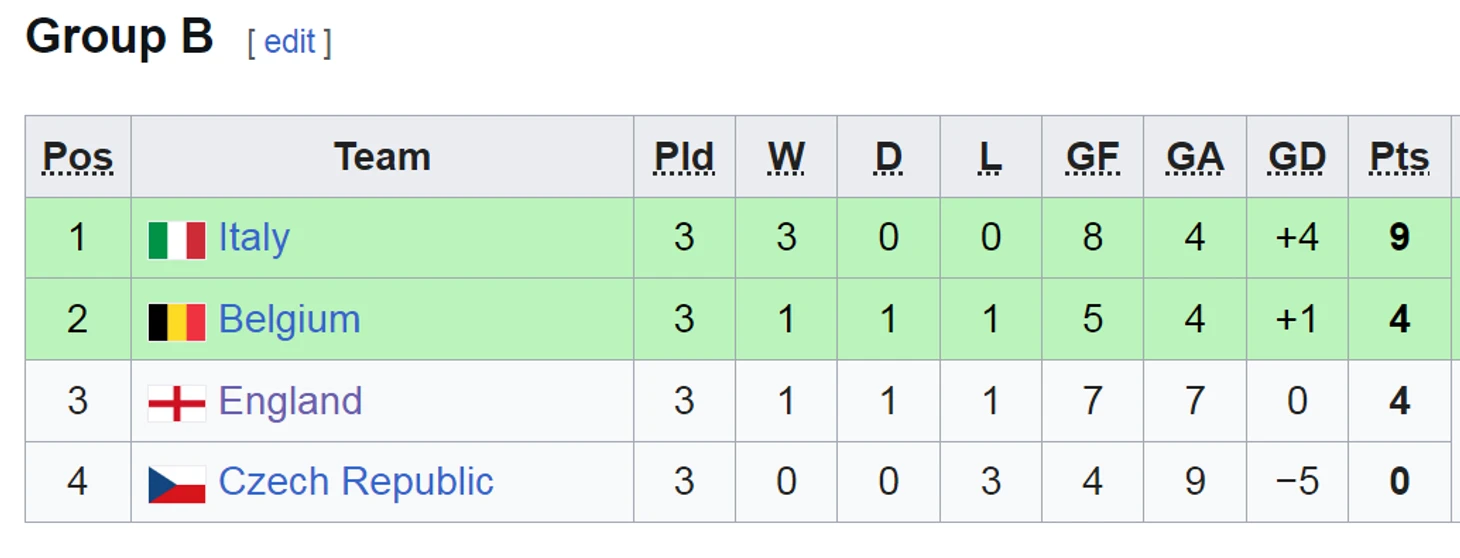Open the England team link
The height and width of the screenshot is (558, 1460).
[x=290, y=401]
